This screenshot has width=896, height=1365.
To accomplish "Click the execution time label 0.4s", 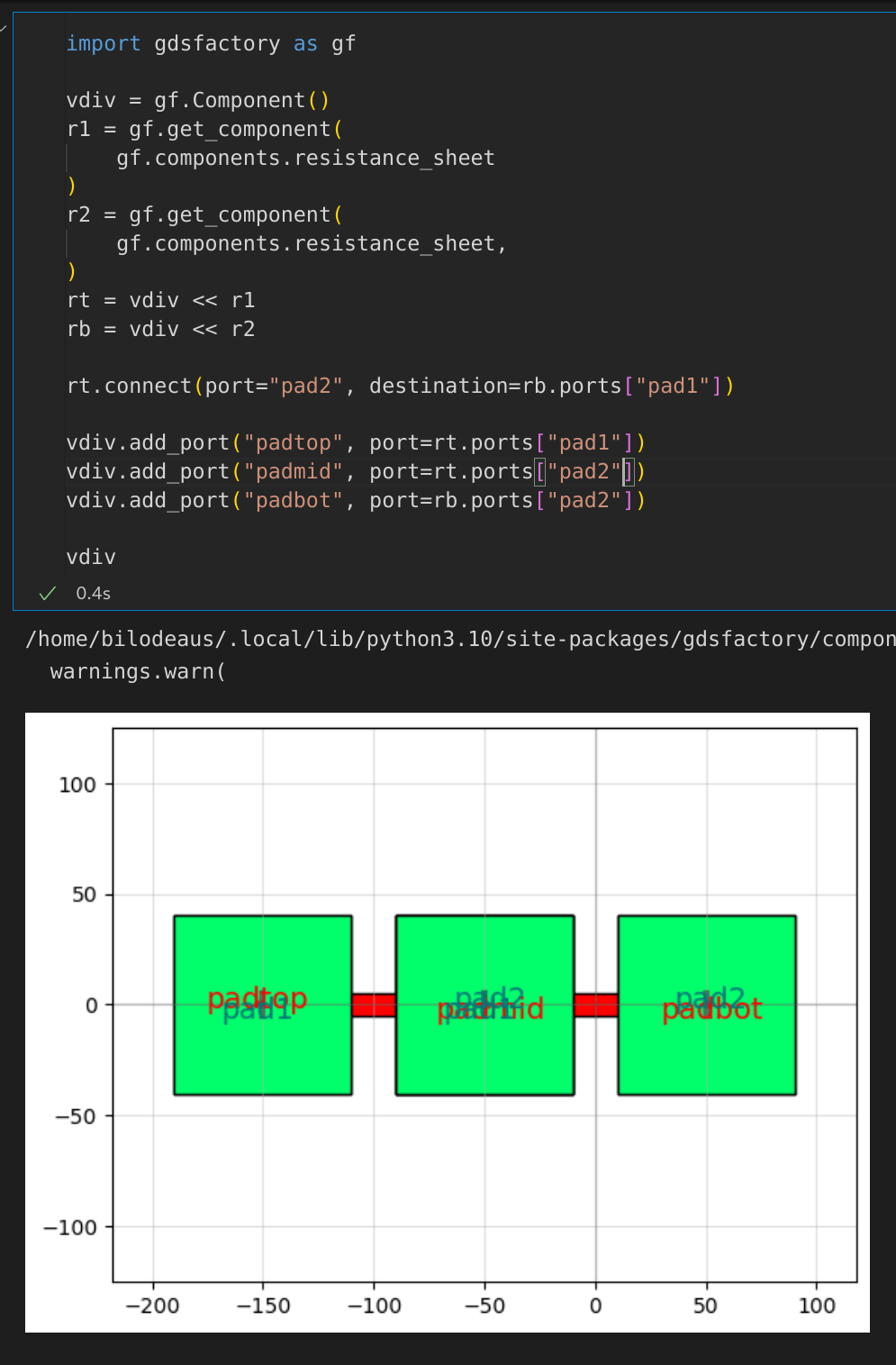I will point(93,593).
